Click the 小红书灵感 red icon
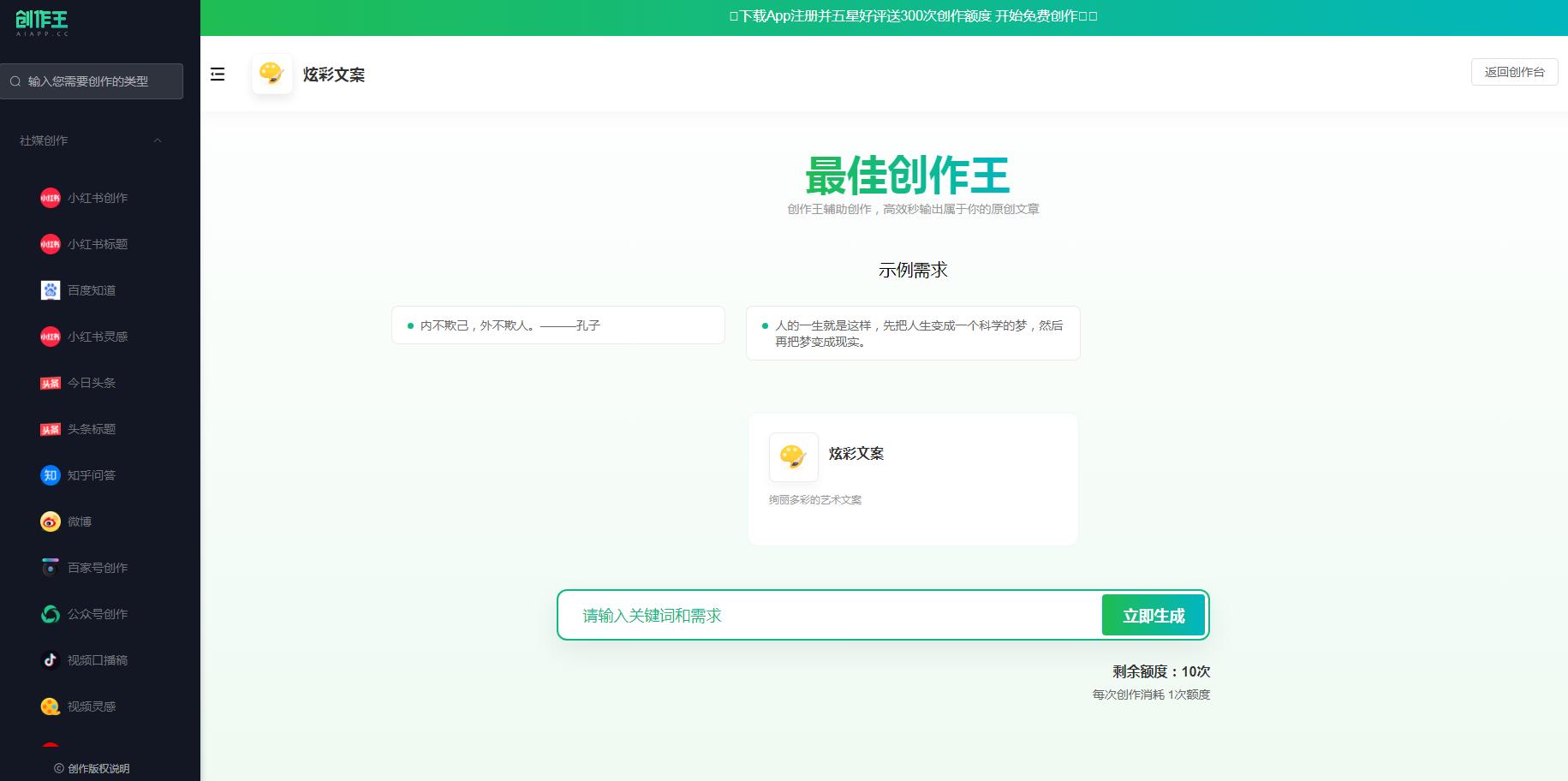This screenshot has height=781, width=1568. (51, 337)
